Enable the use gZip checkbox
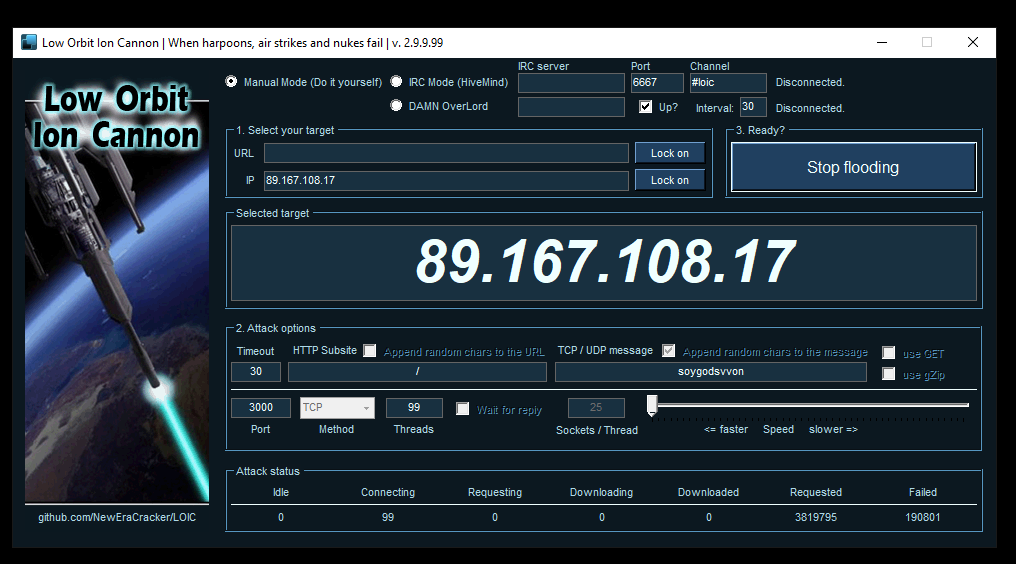Viewport: 1016px width, 564px height. [888, 374]
